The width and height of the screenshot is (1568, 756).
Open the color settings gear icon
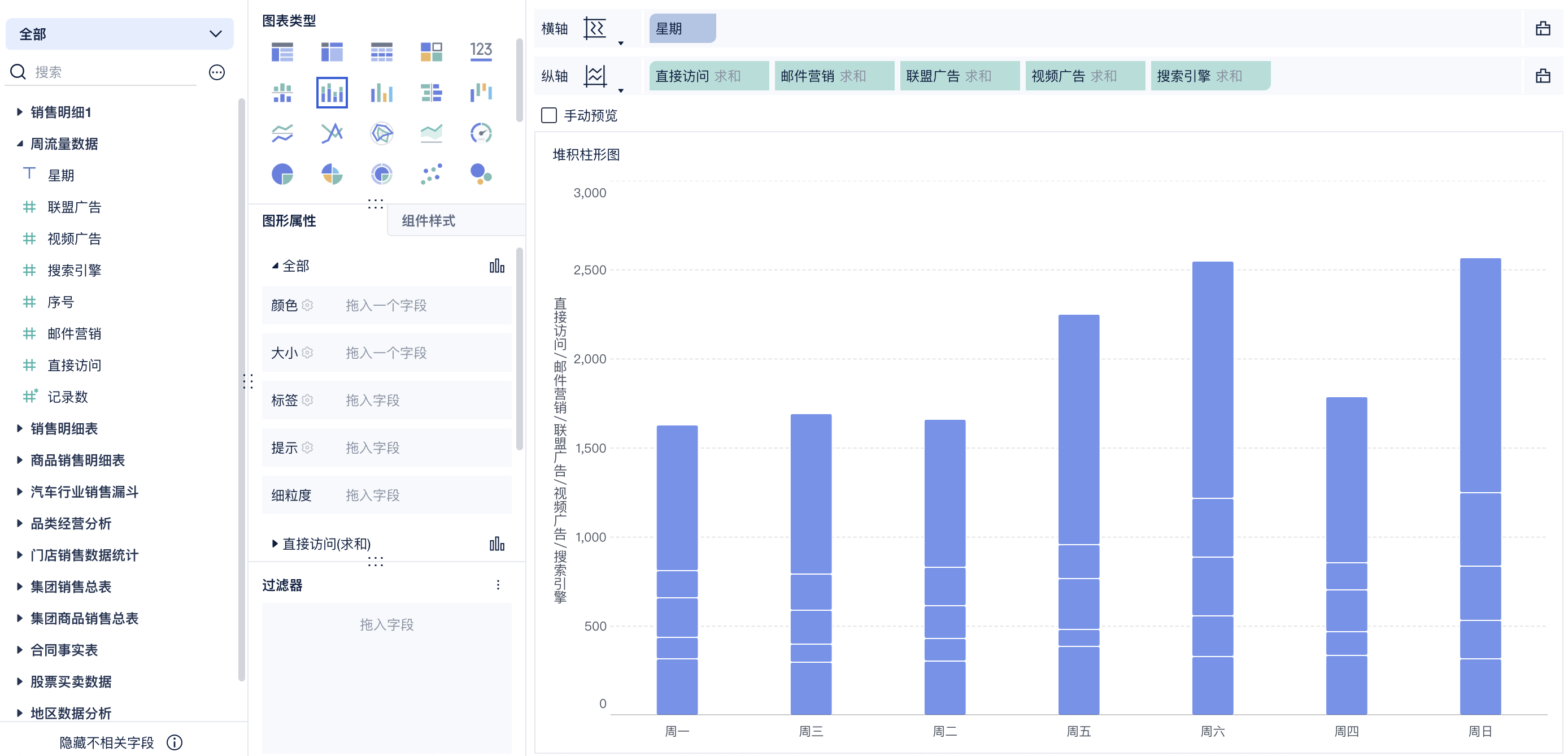point(307,305)
